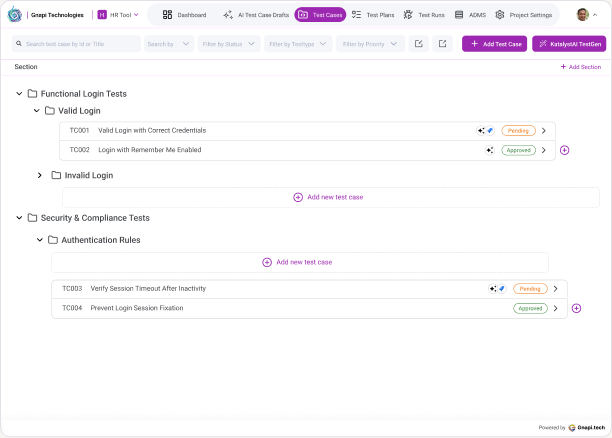Open the Filter by Status dropdown

point(229,44)
